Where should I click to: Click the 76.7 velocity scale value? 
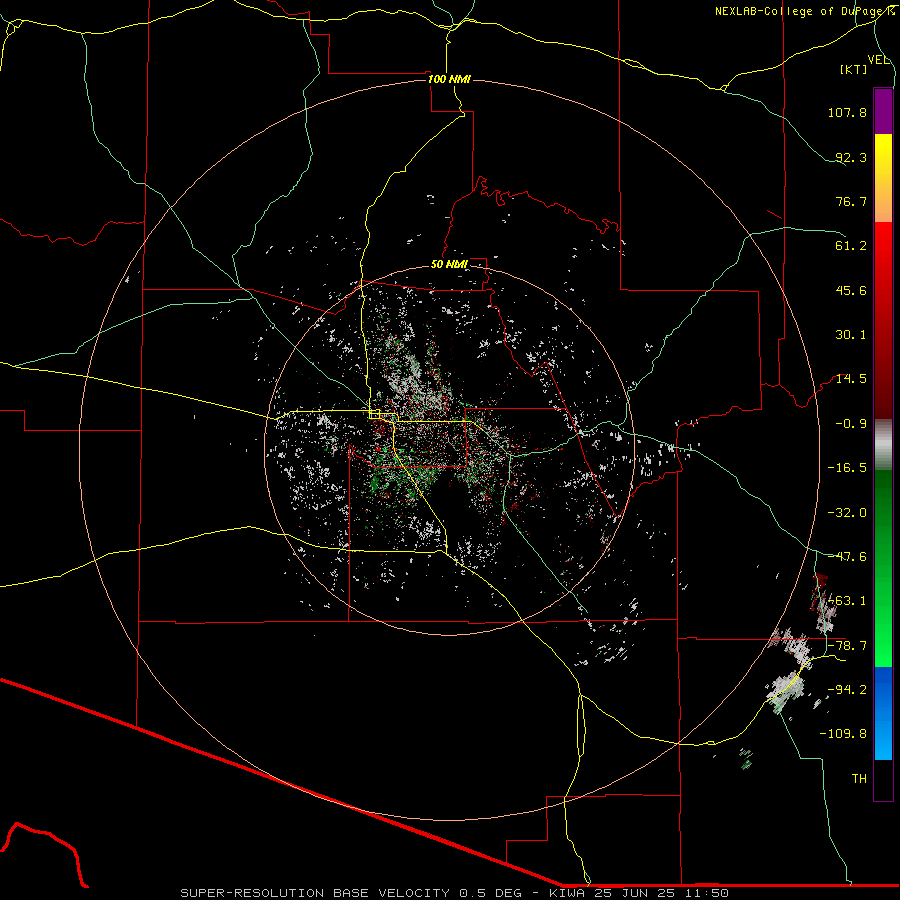tap(851, 201)
